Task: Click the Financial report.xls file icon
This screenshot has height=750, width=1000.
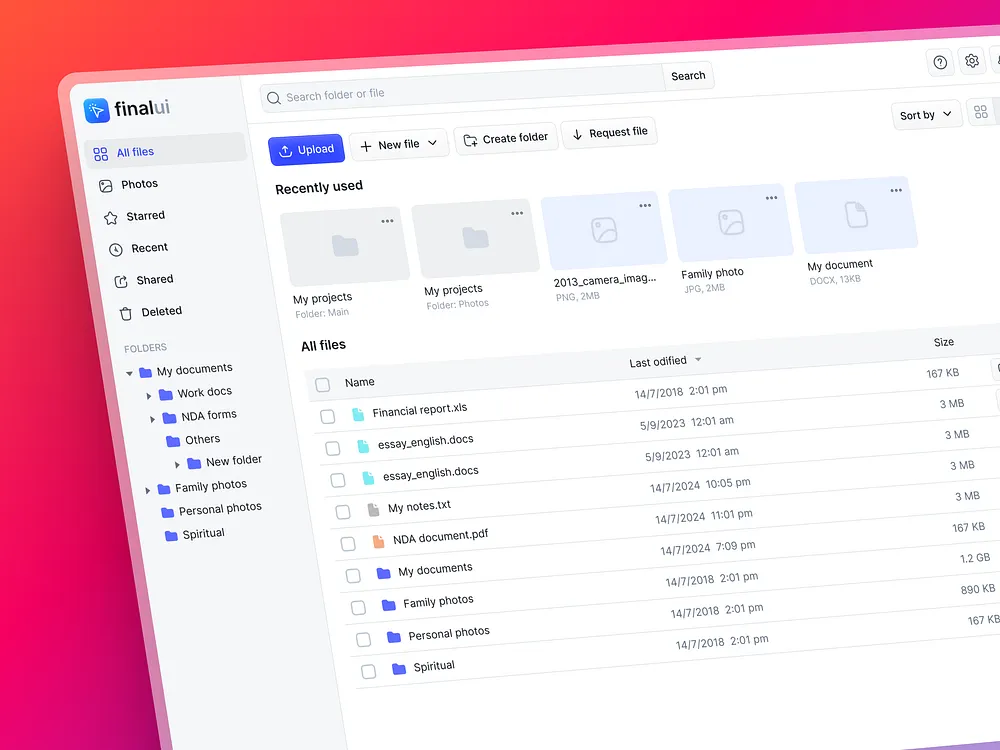Action: pyautogui.click(x=358, y=415)
